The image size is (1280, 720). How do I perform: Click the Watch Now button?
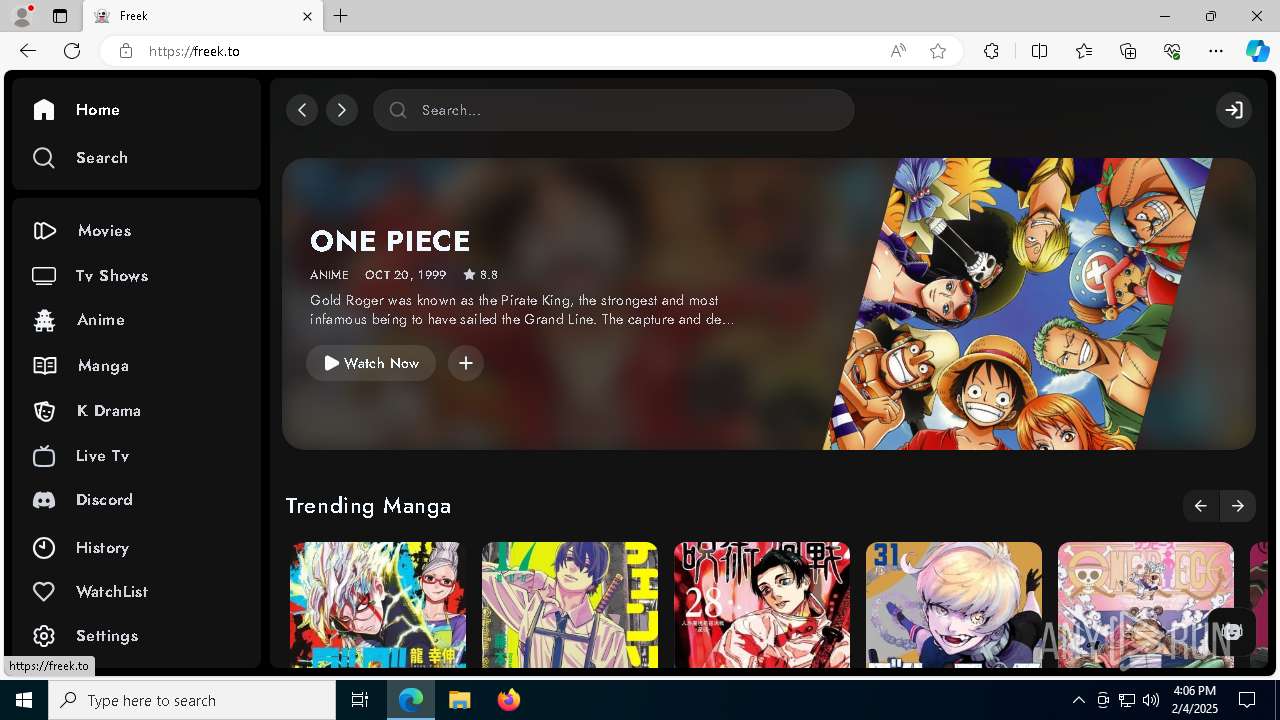(x=371, y=363)
